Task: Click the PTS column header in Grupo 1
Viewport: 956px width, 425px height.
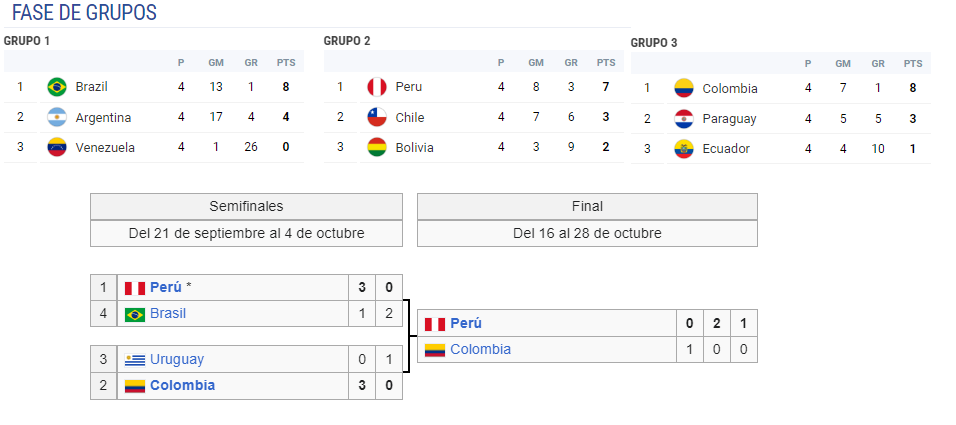Action: (285, 63)
